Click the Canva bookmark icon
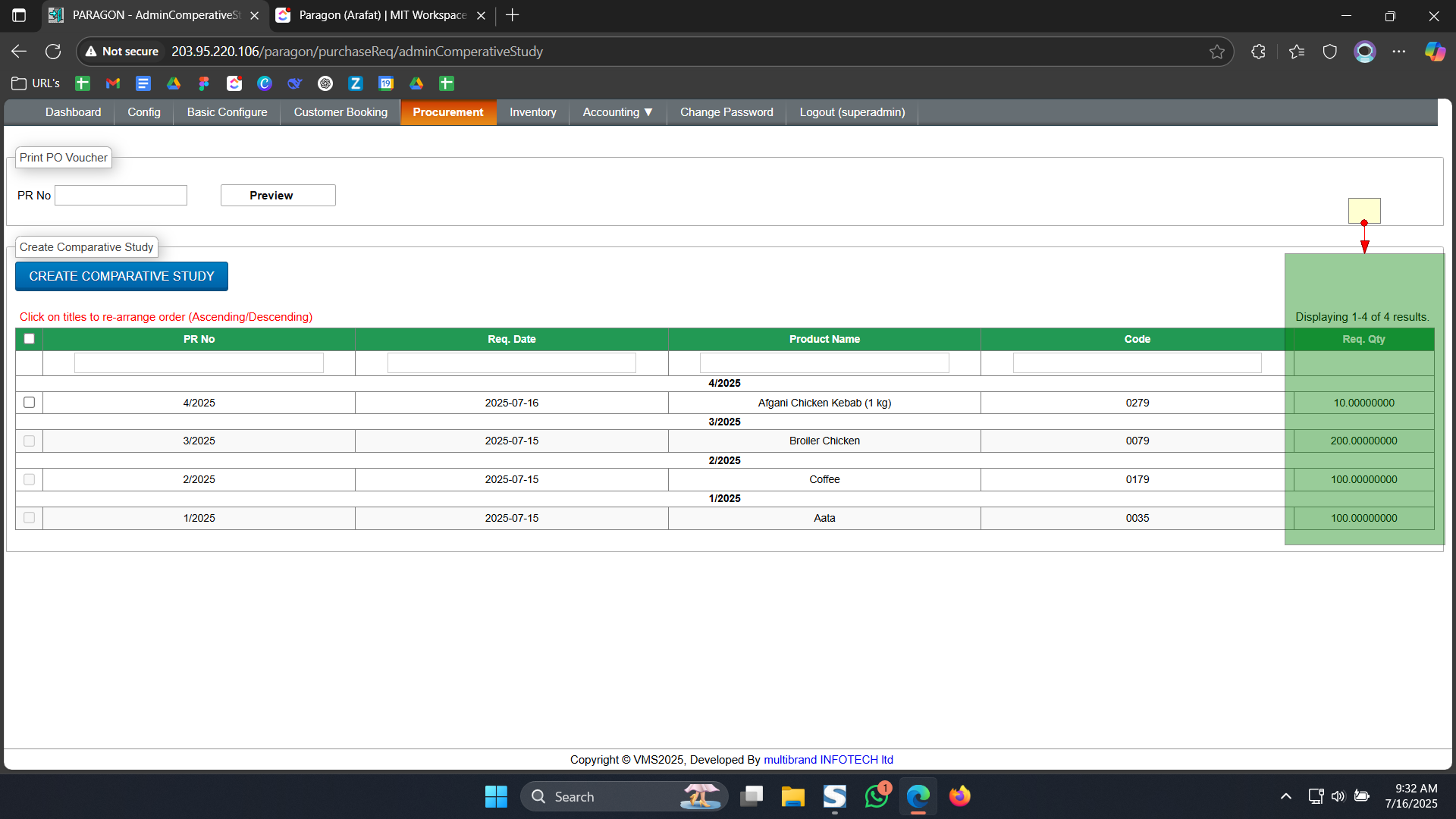The width and height of the screenshot is (1456, 819). pyautogui.click(x=265, y=83)
